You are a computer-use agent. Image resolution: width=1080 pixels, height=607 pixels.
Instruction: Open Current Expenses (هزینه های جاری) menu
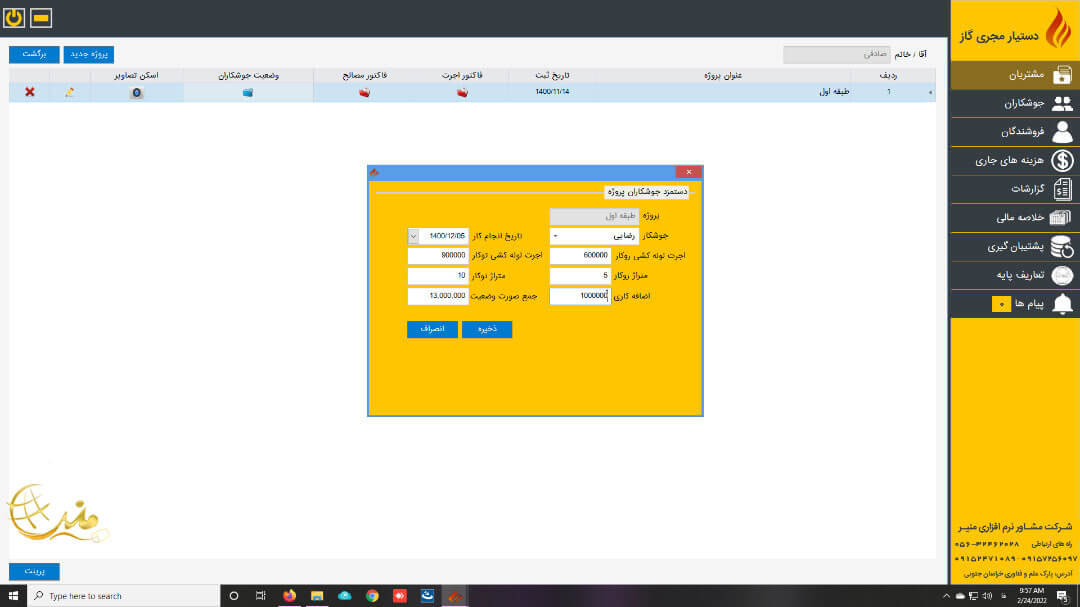point(1014,160)
